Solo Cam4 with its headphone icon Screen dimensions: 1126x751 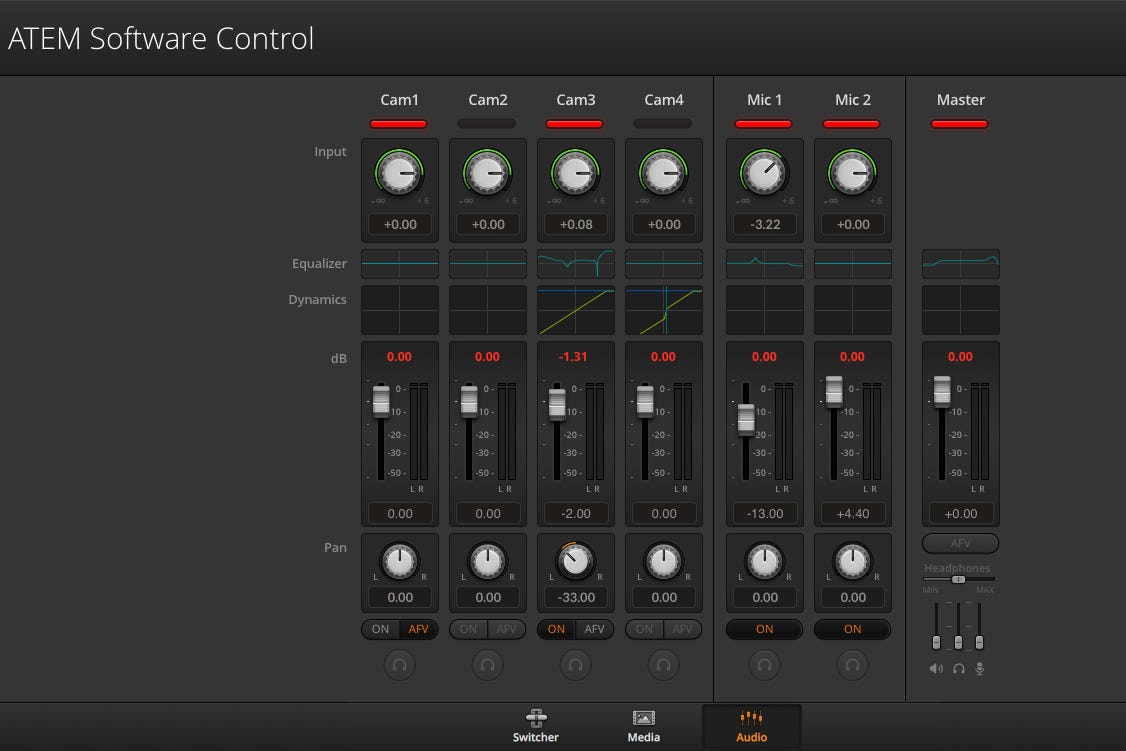tap(664, 665)
